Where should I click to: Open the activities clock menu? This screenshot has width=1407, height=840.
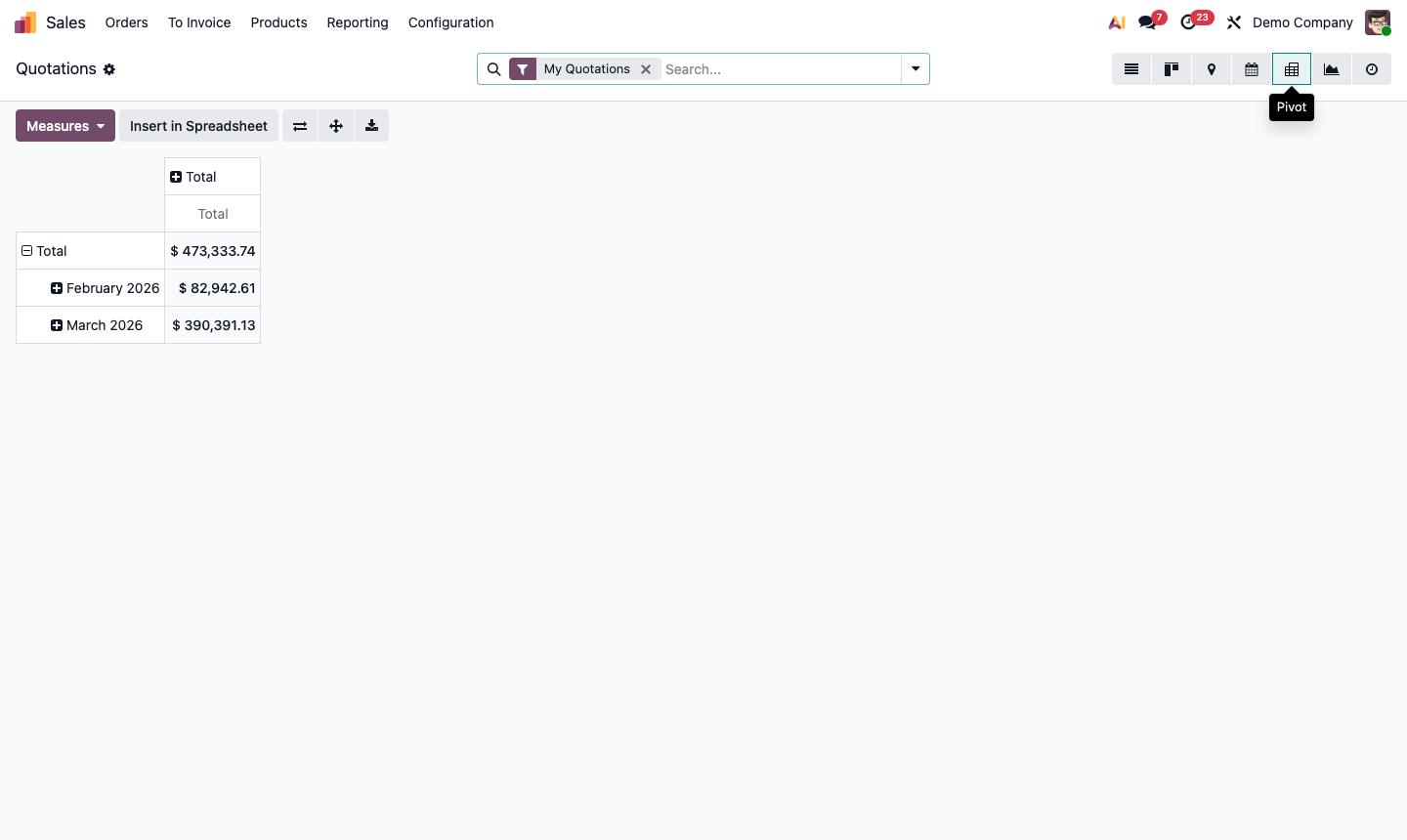click(1190, 21)
